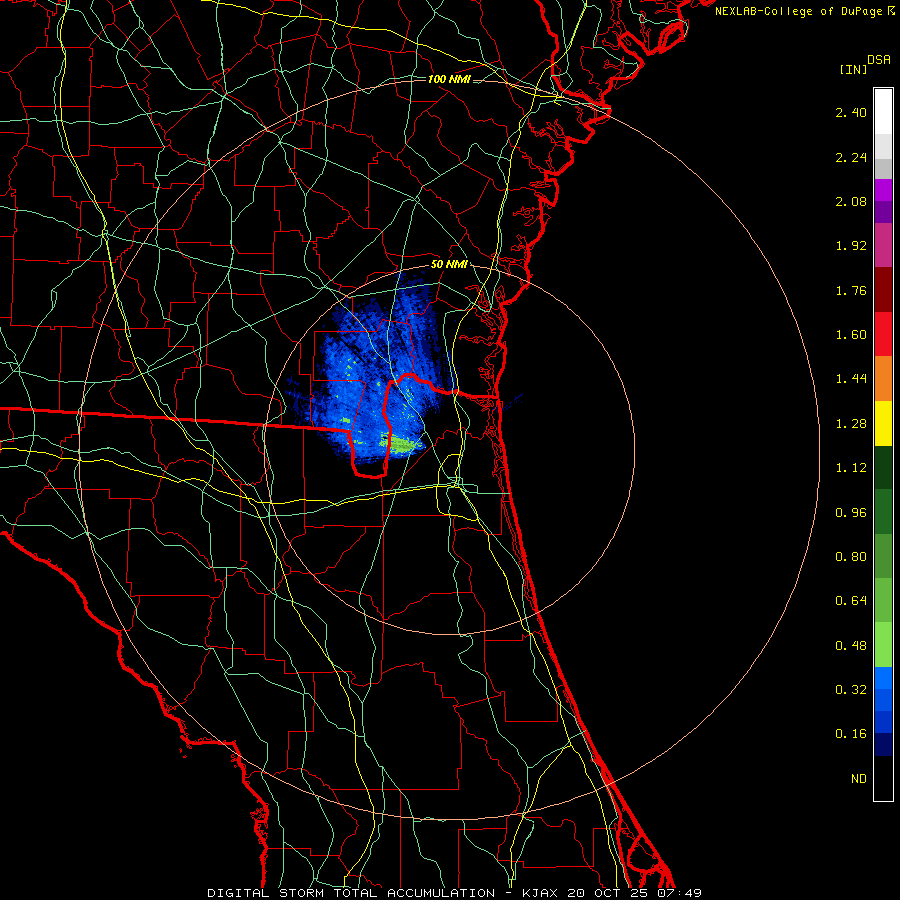The height and width of the screenshot is (900, 900).
Task: Click the 1.44 legend value
Action: (x=851, y=379)
